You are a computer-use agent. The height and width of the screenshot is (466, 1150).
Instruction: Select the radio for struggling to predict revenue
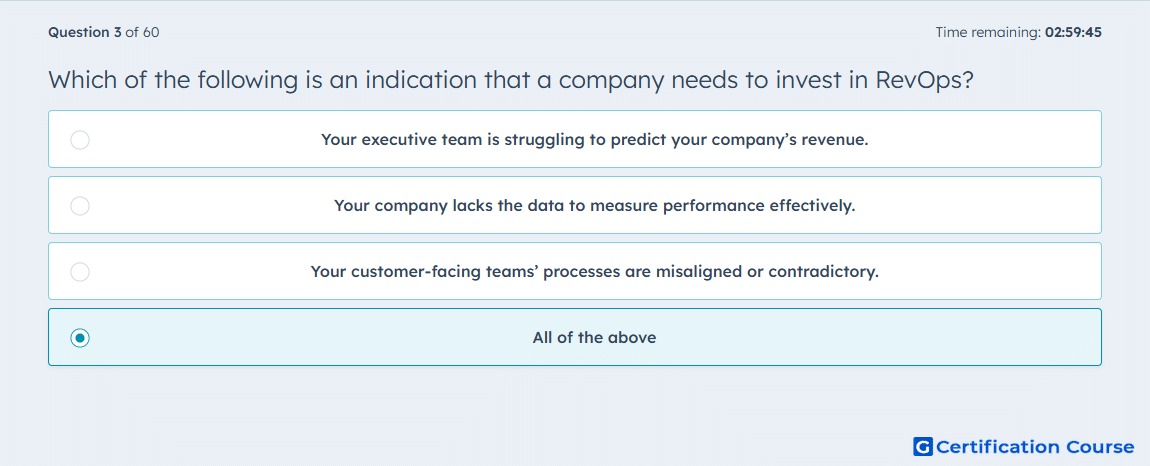coord(80,139)
